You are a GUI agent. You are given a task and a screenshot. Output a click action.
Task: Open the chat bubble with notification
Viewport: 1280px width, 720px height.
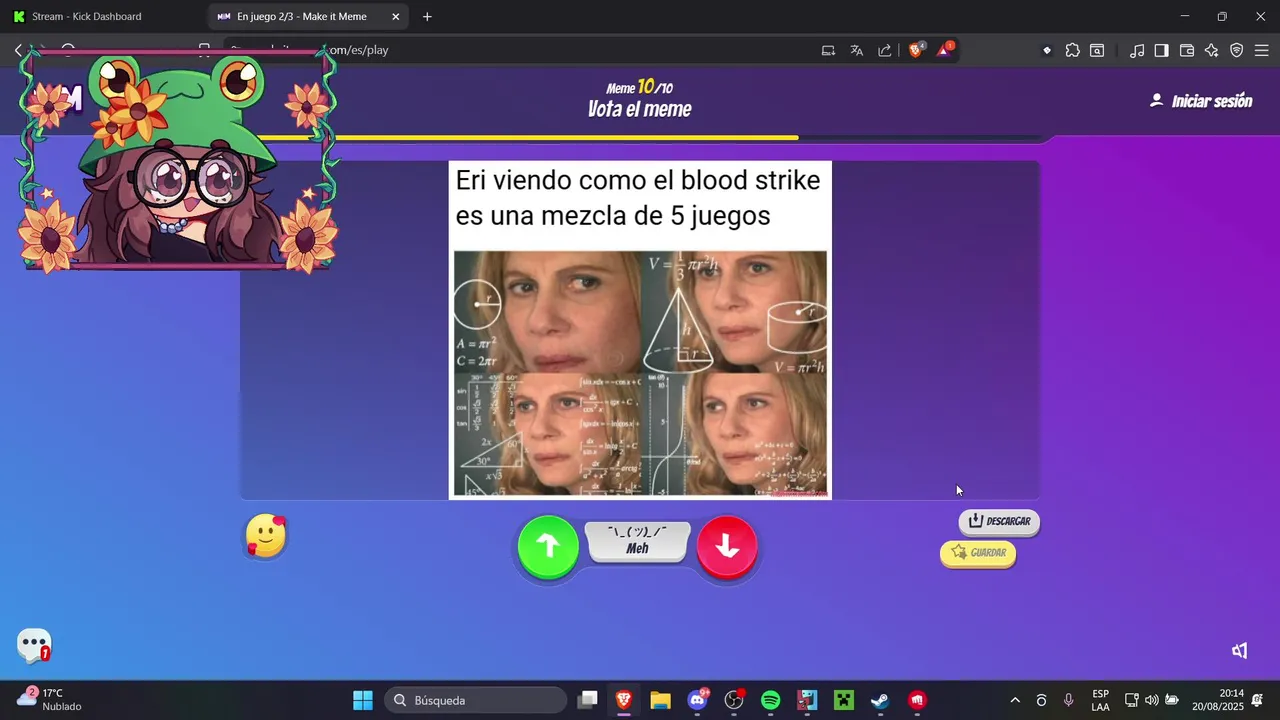coord(34,646)
